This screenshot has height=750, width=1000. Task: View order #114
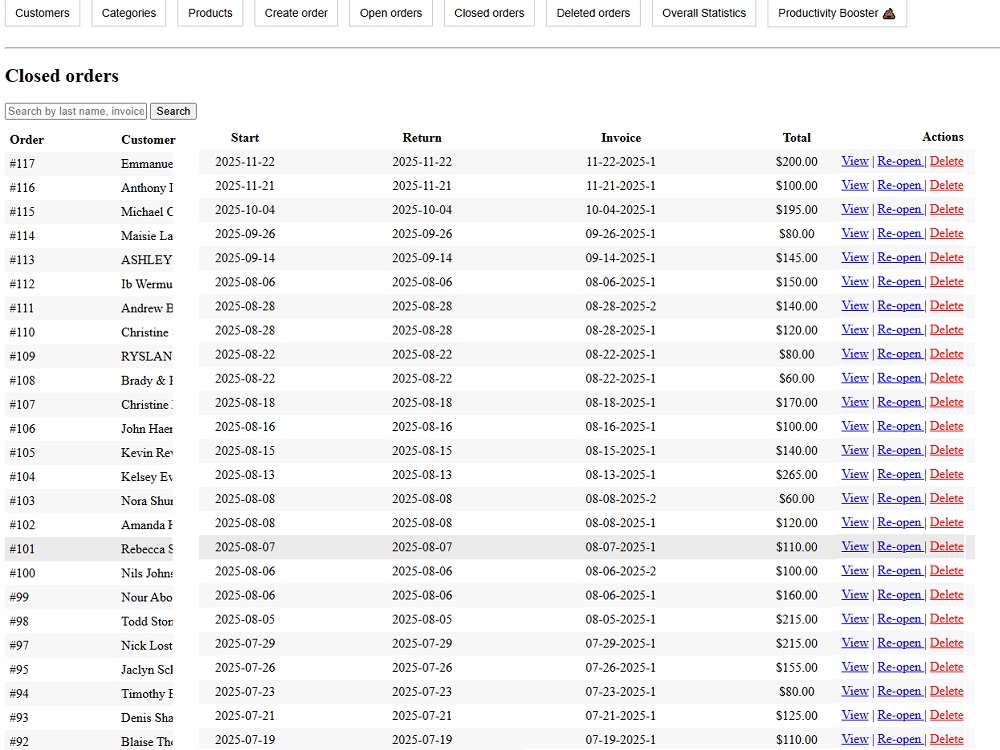(855, 233)
